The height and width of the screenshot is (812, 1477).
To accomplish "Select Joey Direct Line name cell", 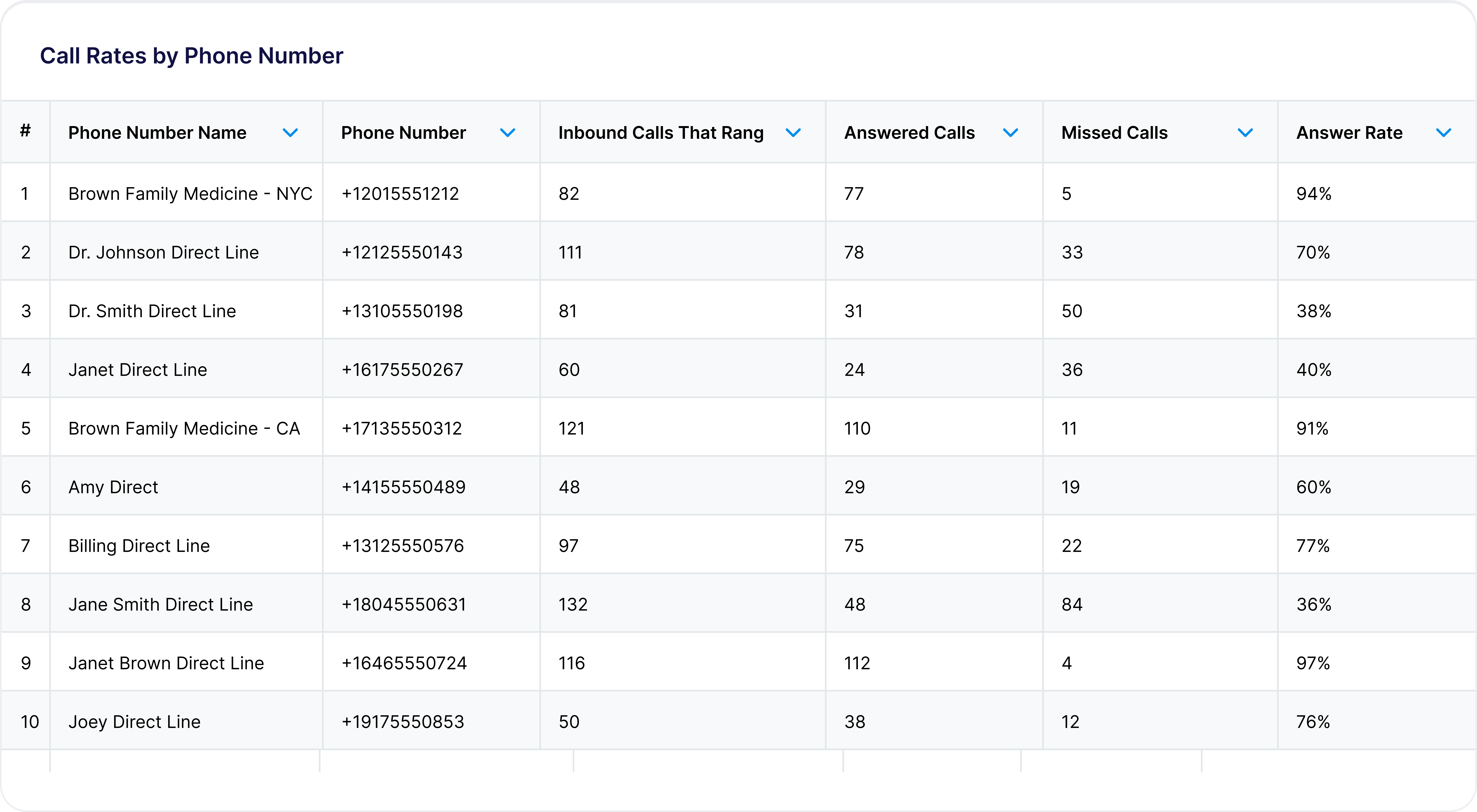I will click(x=134, y=722).
